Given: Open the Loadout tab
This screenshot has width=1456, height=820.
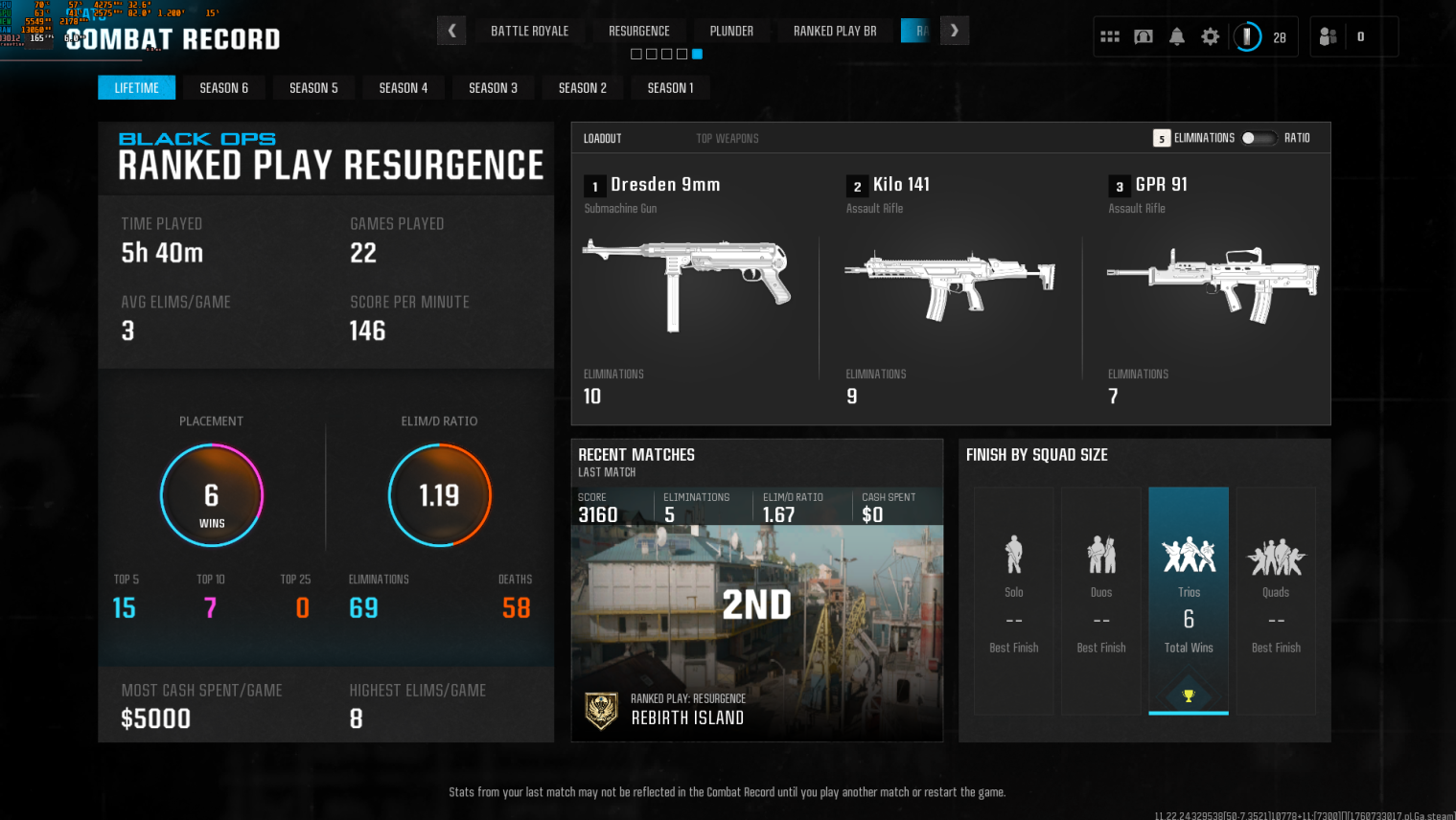Looking at the screenshot, I should tap(603, 139).
